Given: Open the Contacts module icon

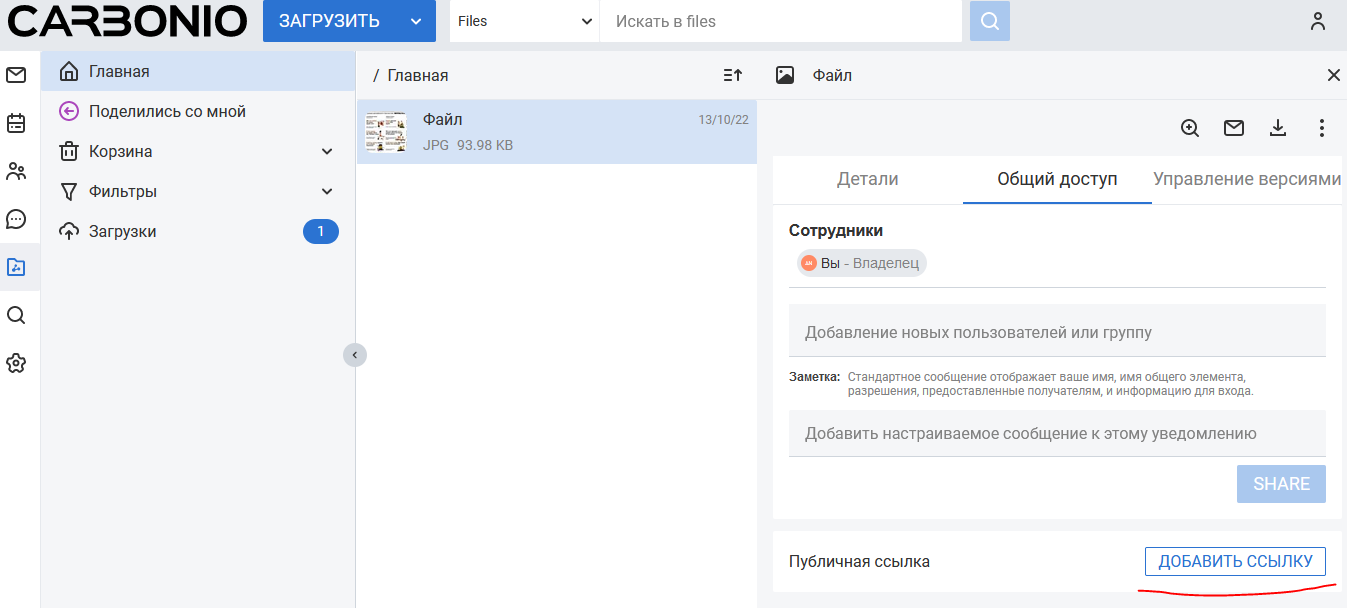Looking at the screenshot, I should pos(16,171).
